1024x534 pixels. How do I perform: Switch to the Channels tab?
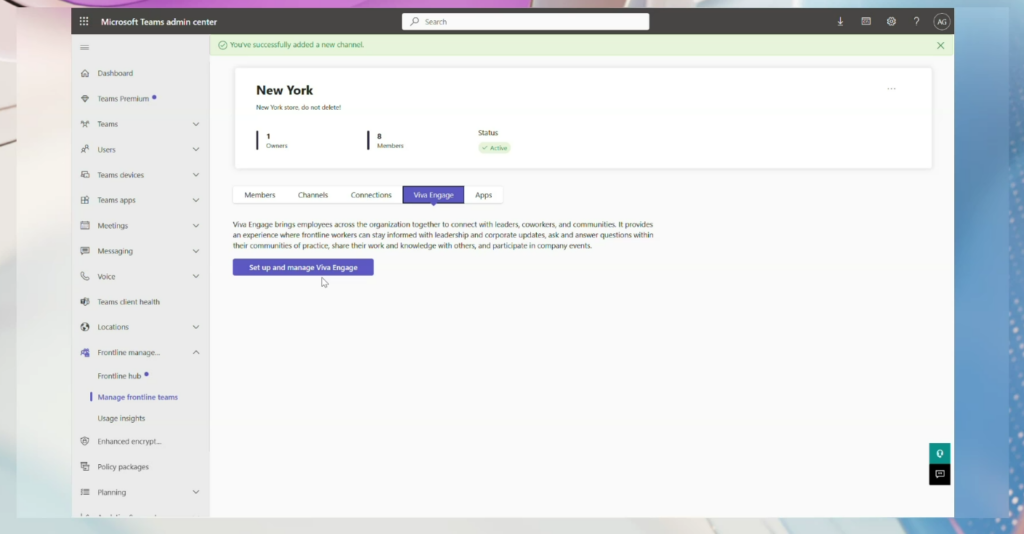tap(313, 195)
